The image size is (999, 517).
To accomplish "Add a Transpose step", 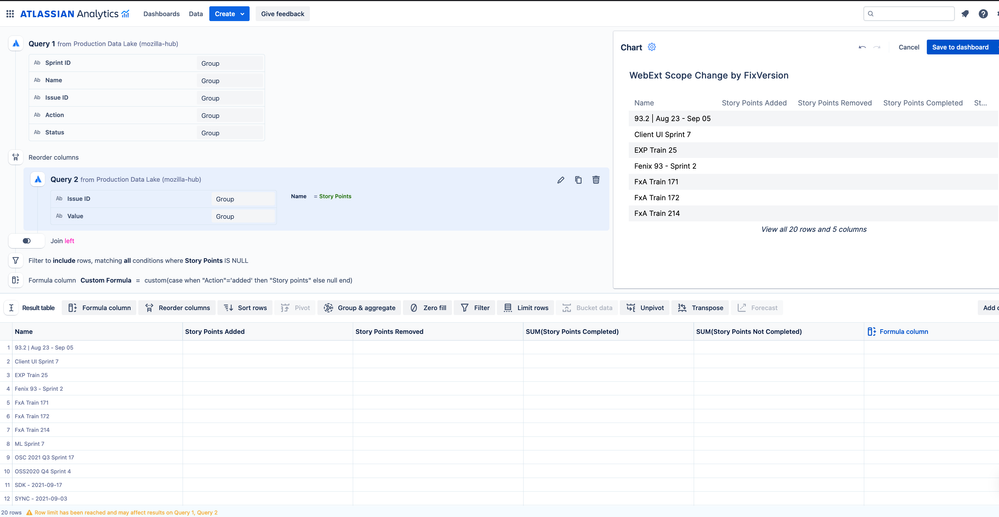I will click(700, 308).
